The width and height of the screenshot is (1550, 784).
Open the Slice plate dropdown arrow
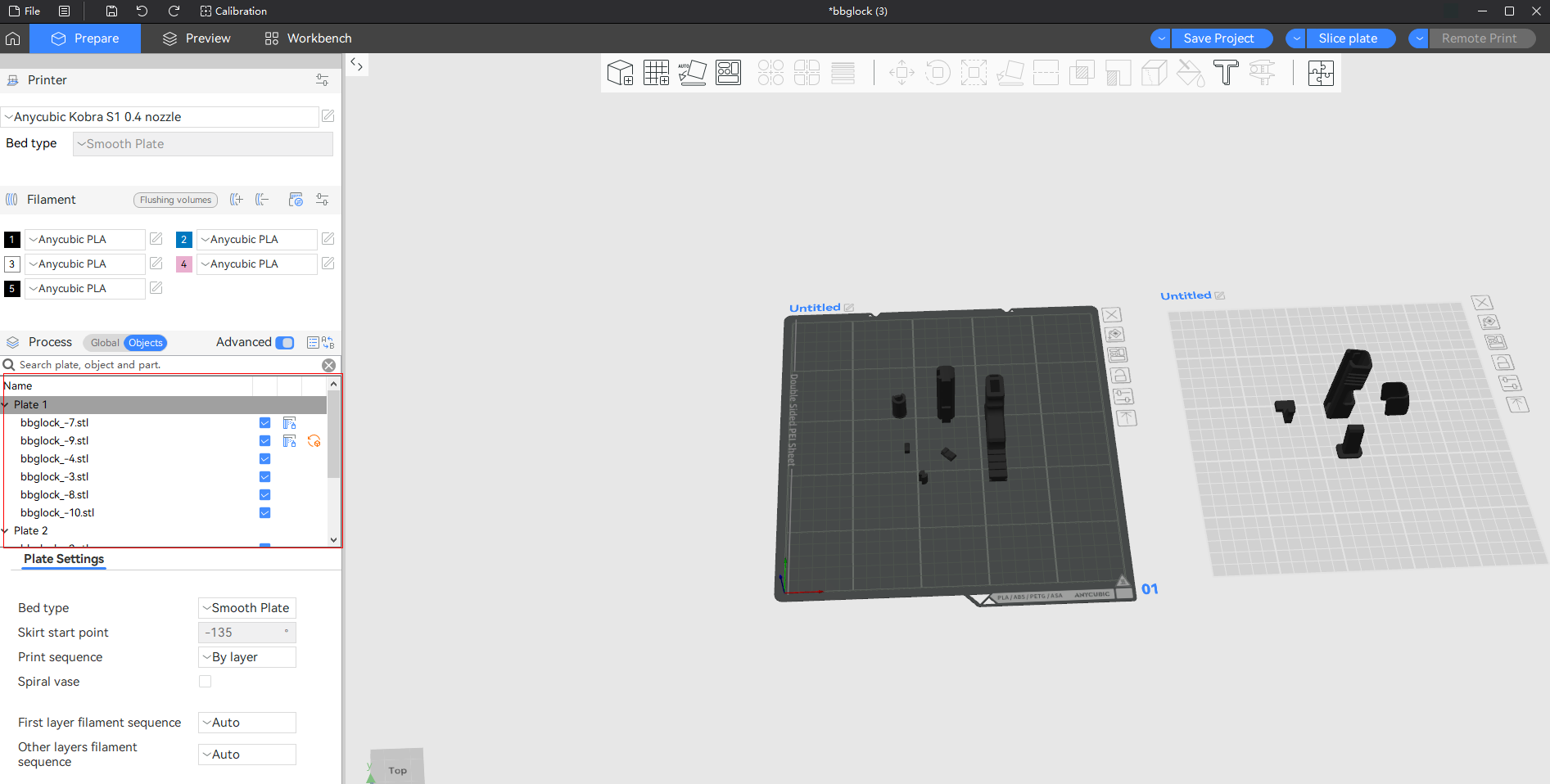coord(1296,38)
